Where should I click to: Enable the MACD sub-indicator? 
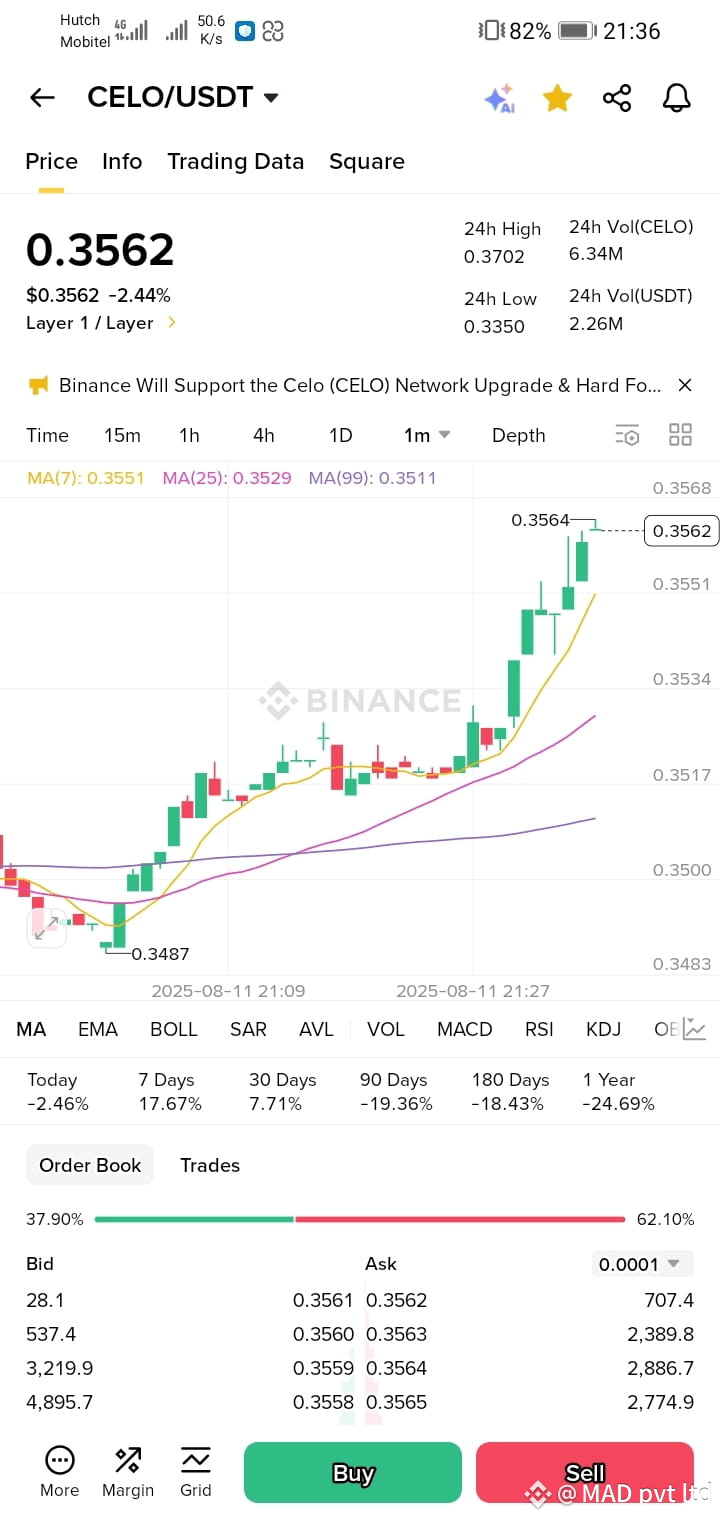point(465,1029)
